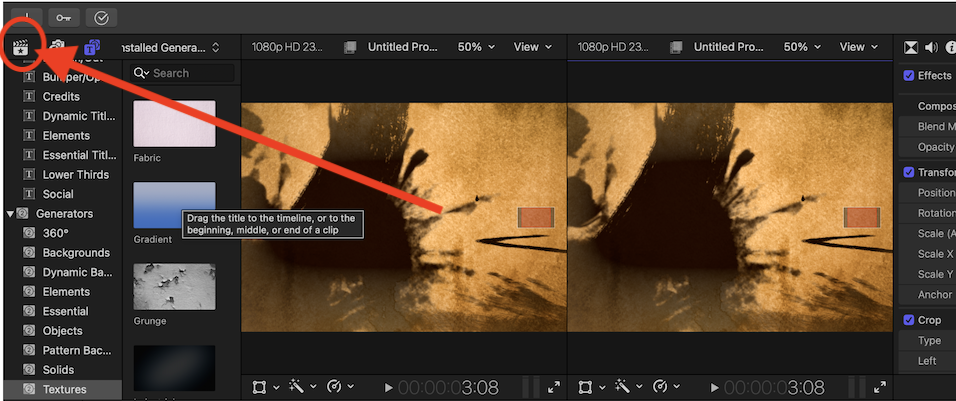The image size is (956, 401).
Task: Click the Scale Y row in inspector
Action: click(x=927, y=274)
